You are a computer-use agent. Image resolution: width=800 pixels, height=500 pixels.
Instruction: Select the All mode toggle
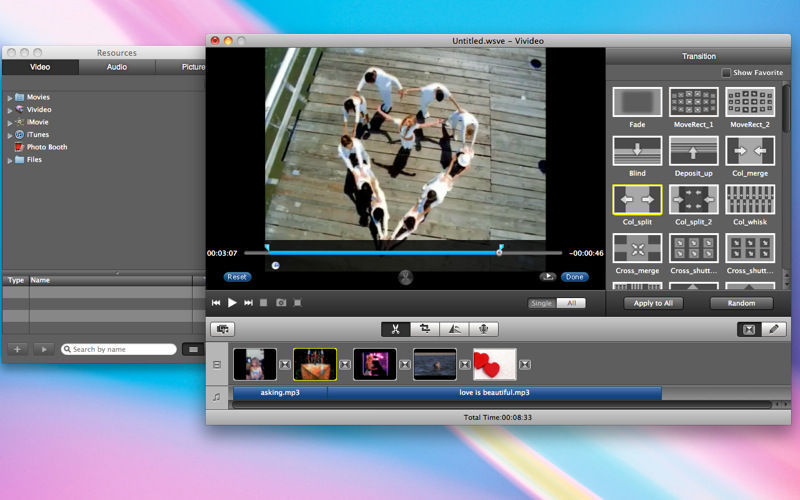pos(571,303)
